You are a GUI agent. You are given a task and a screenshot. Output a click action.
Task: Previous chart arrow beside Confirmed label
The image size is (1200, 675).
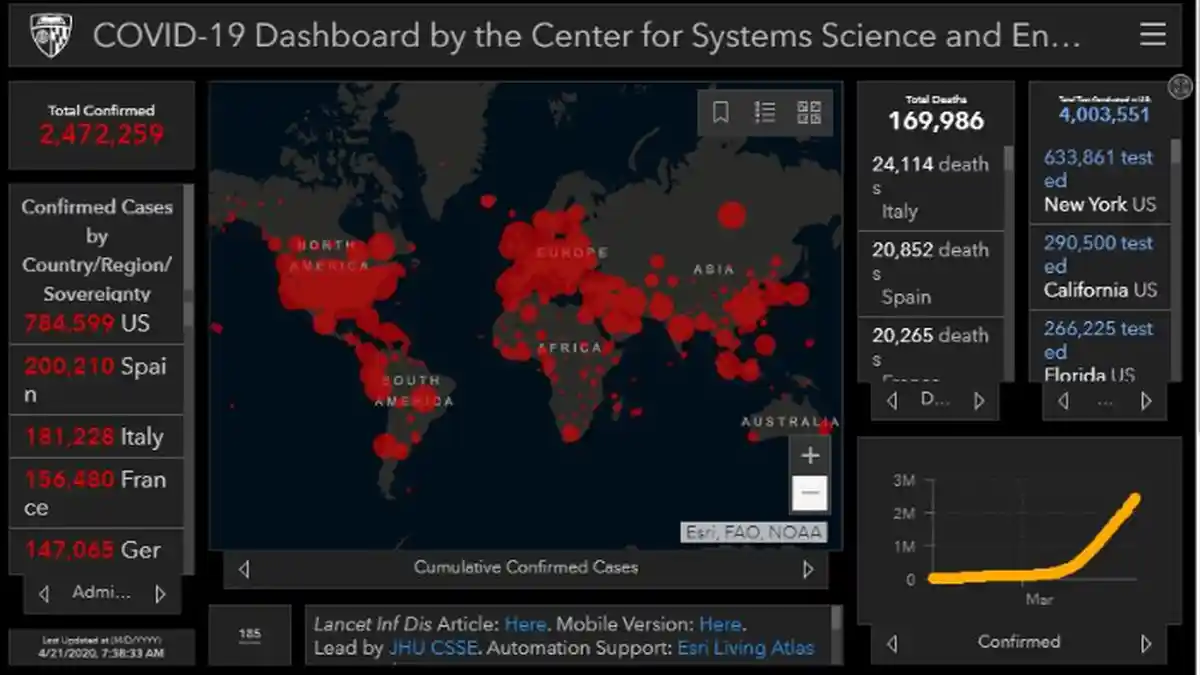(x=892, y=643)
